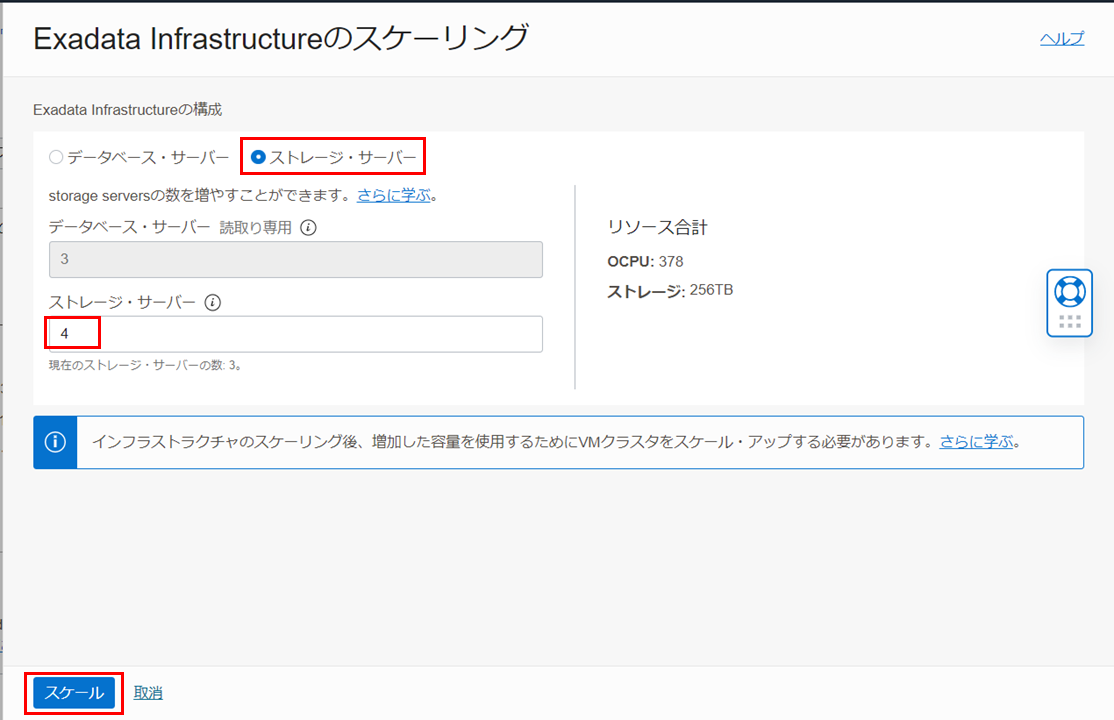The image size is (1114, 720).
Task: Click the dotted grid handle below lifebuoy
Action: pos(1069,322)
